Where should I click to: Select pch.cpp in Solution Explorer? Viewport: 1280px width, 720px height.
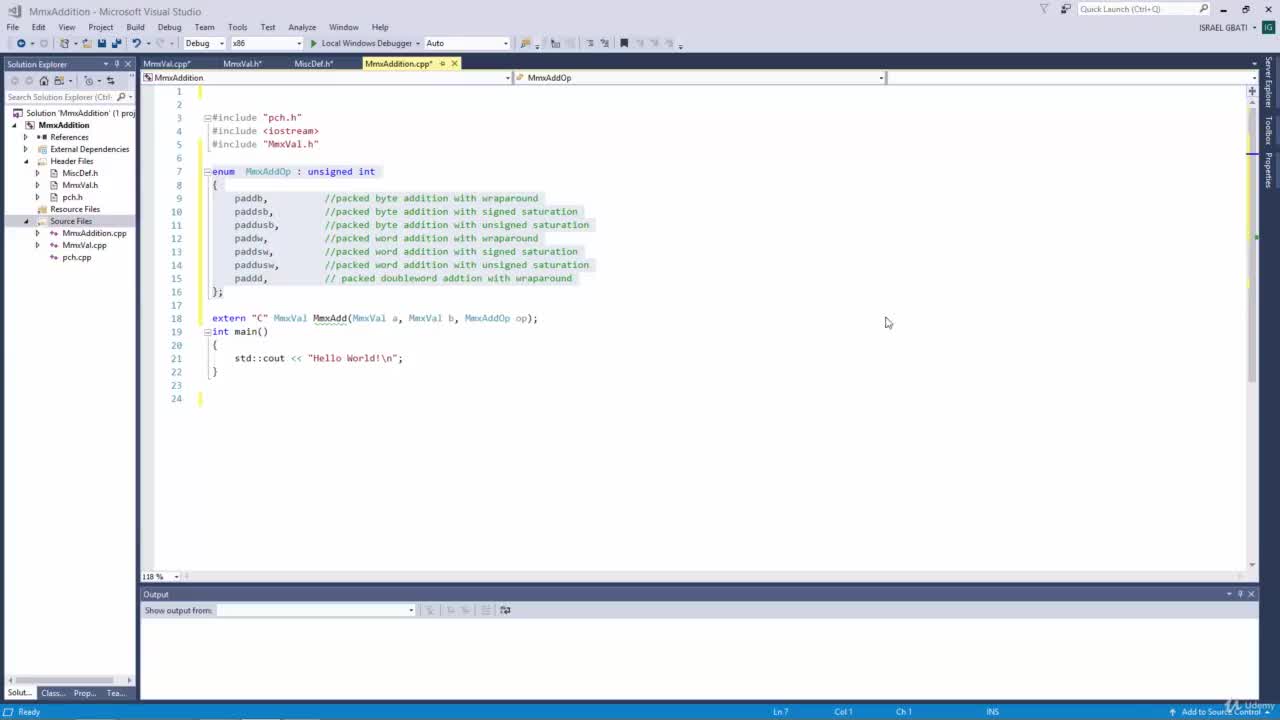[x=77, y=257]
